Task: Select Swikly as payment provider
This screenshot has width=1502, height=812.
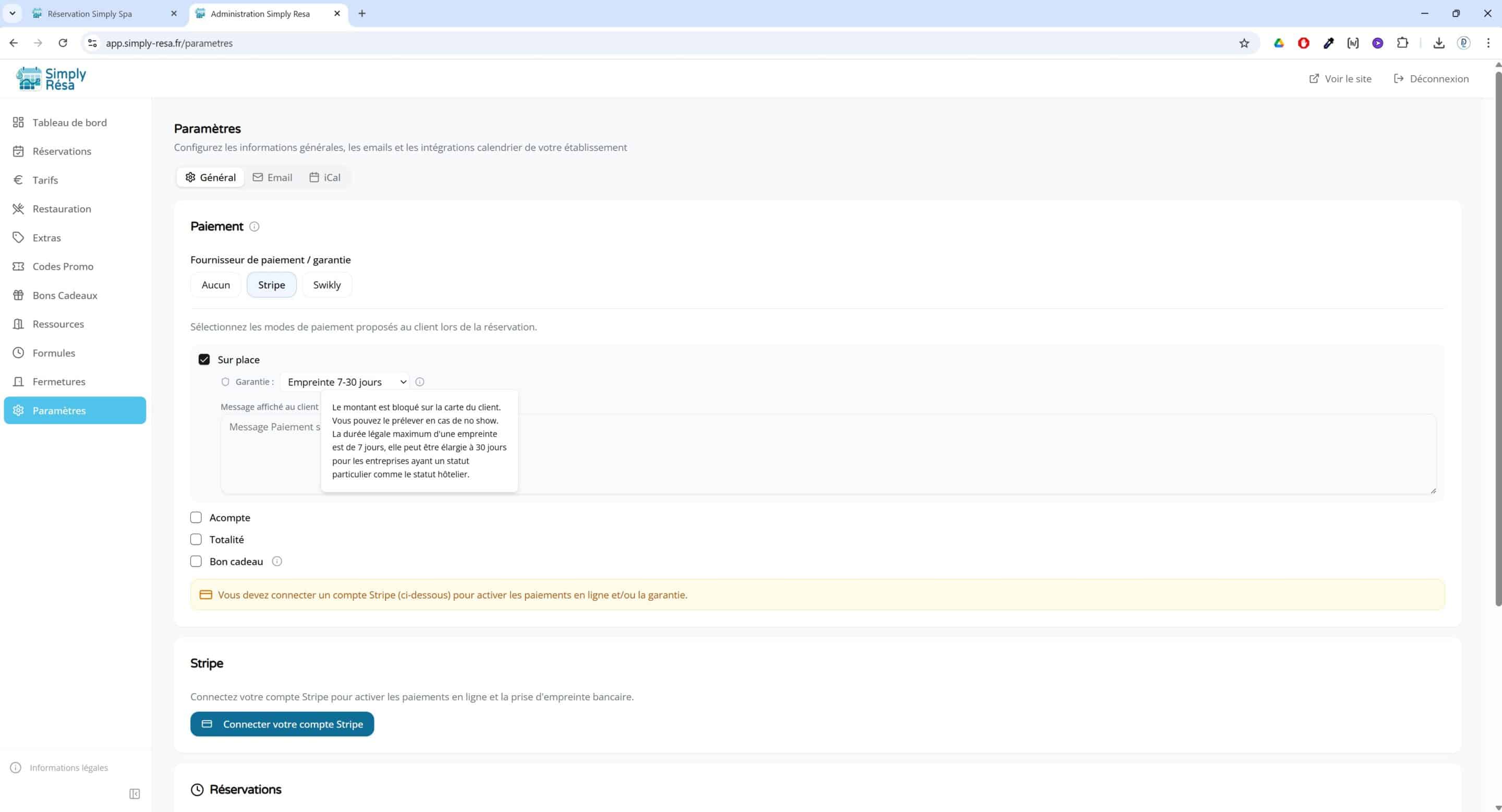Action: [x=326, y=285]
